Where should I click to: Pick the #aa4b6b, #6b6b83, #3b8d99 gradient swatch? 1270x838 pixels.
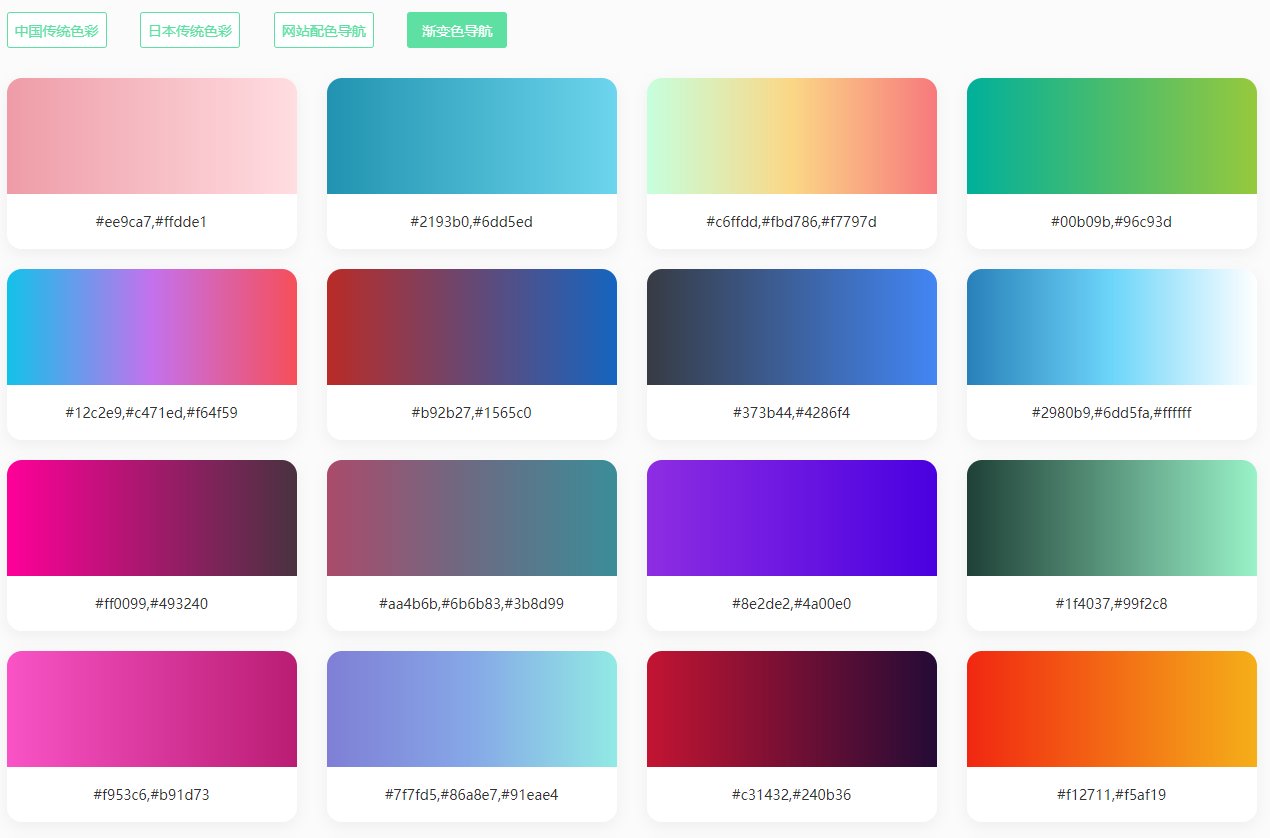tap(472, 518)
